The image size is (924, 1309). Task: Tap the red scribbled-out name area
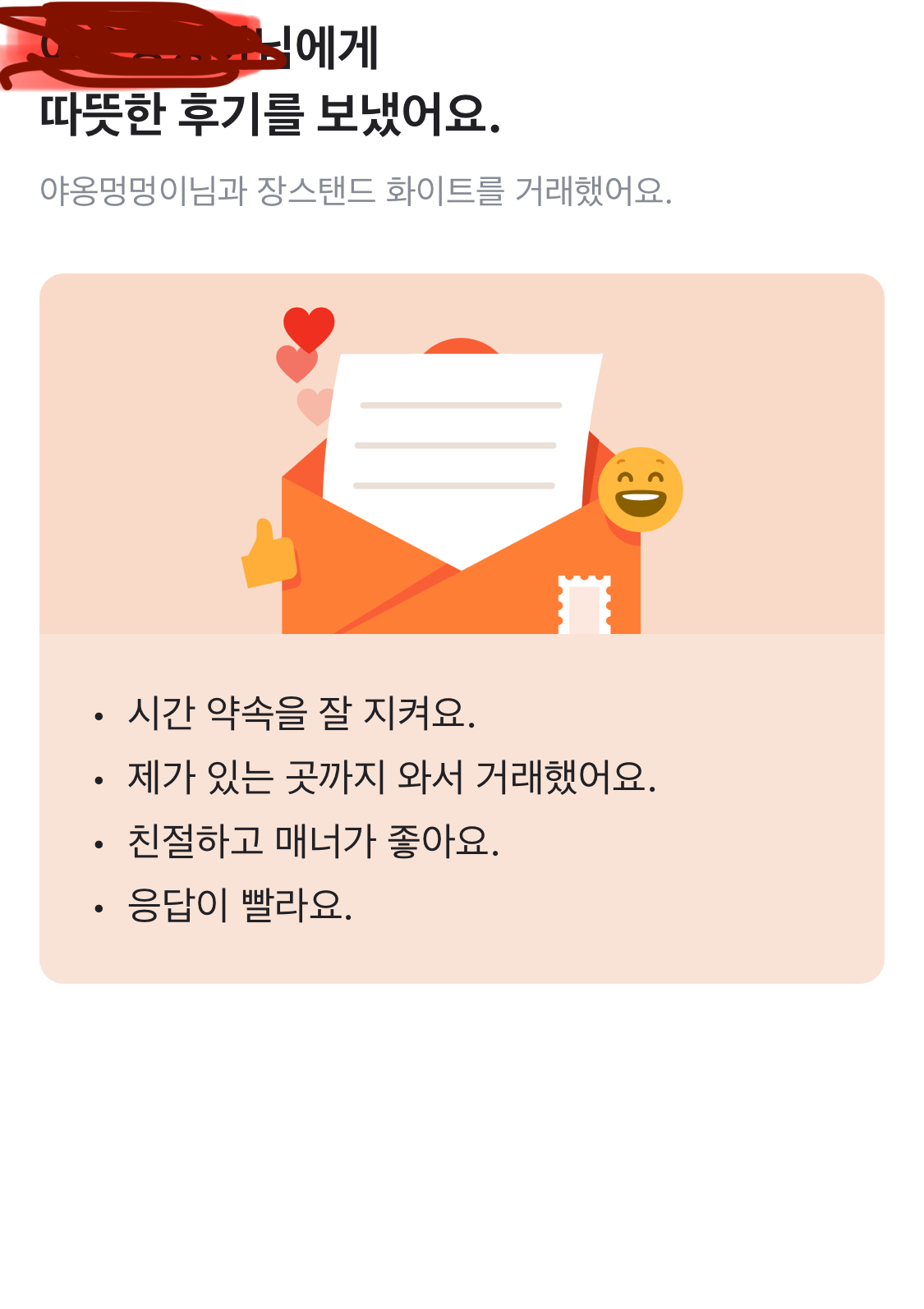coord(131,45)
